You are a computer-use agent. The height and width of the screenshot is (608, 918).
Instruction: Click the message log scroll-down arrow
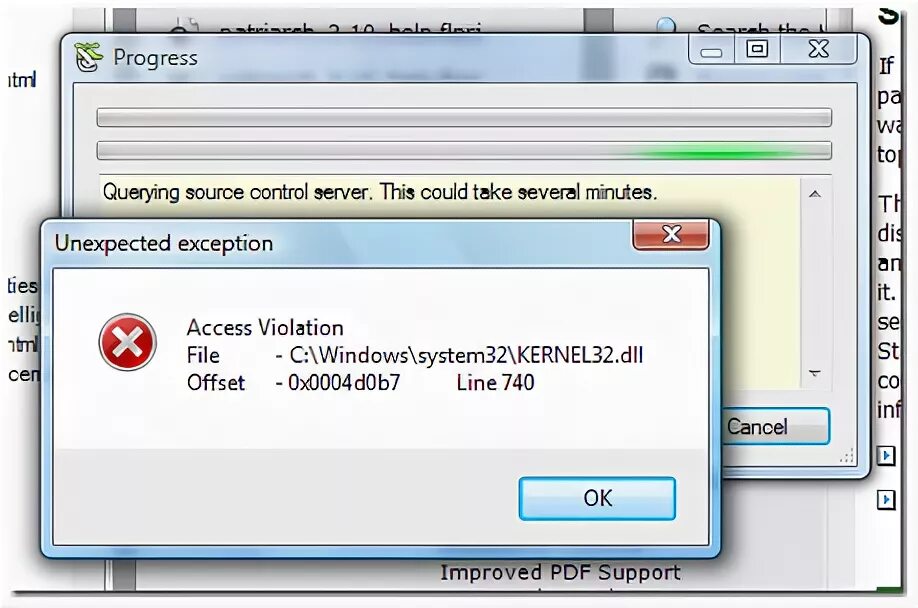(814, 373)
